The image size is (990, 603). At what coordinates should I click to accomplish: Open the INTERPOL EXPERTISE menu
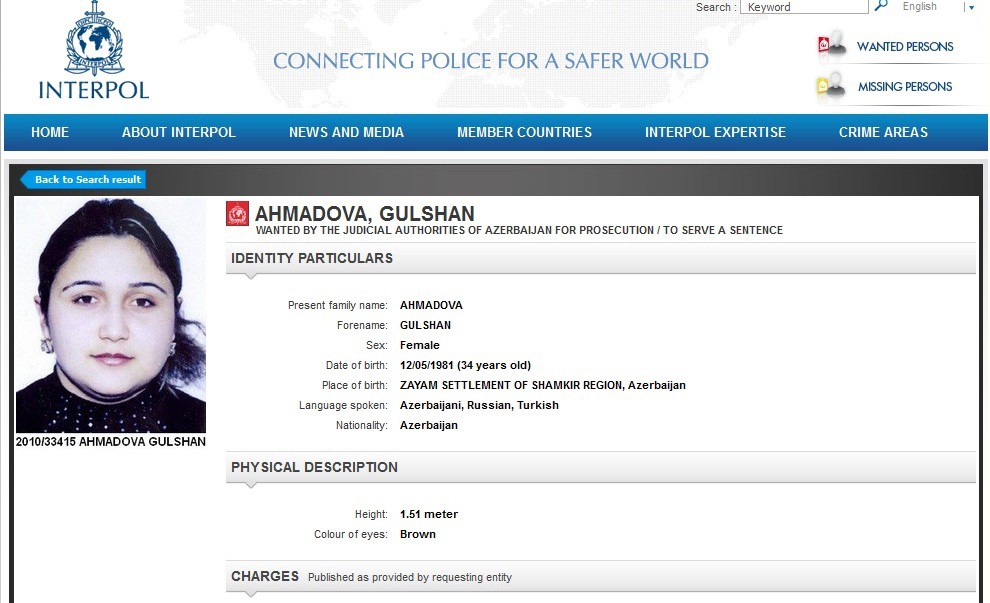point(715,132)
